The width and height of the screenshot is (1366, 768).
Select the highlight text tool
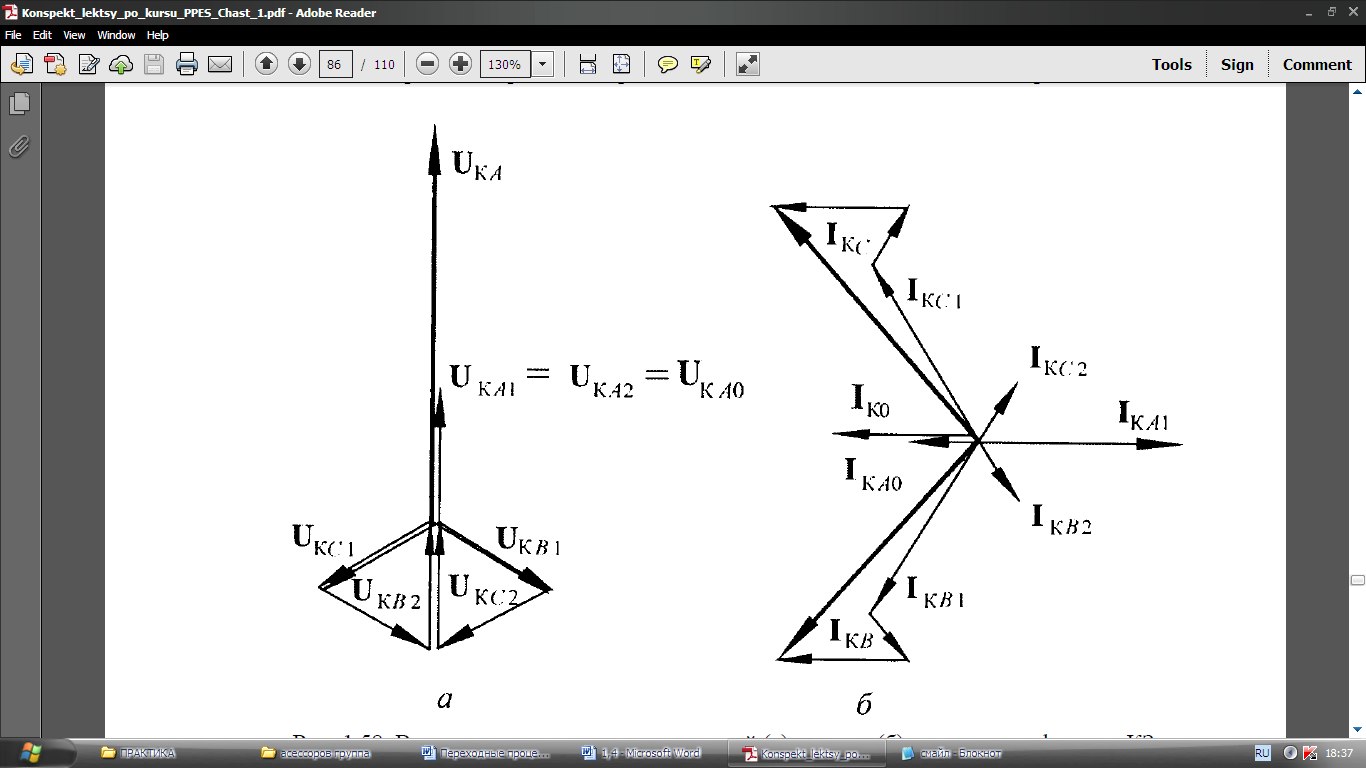coord(700,64)
